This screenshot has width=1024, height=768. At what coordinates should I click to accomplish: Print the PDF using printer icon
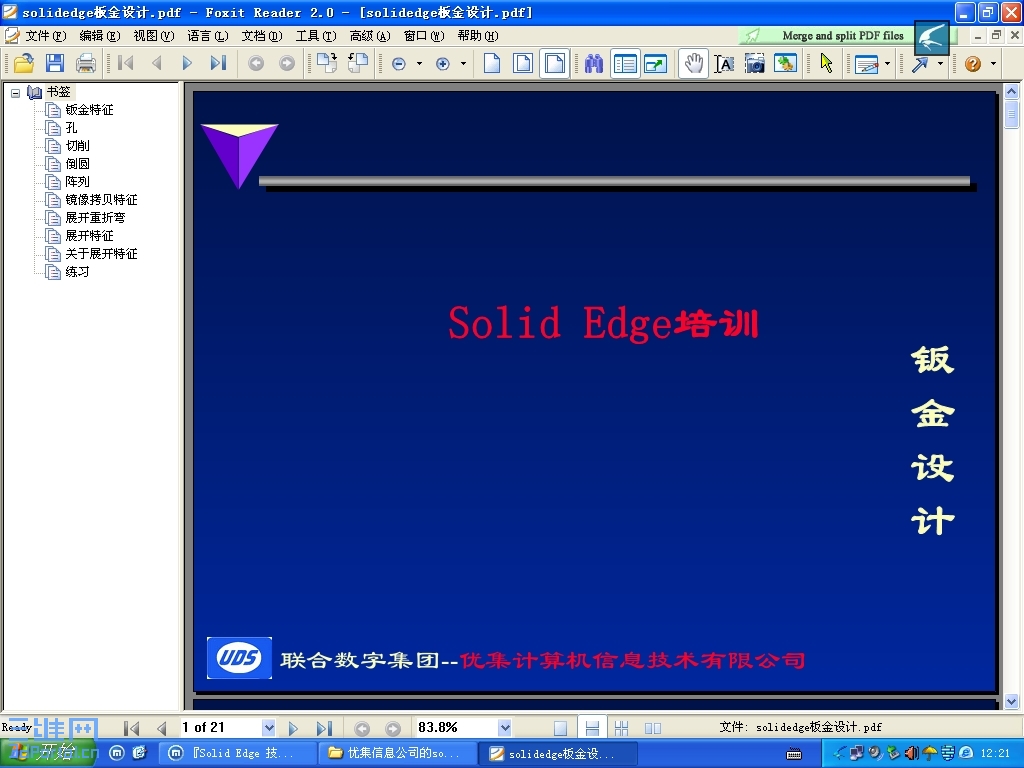tap(86, 63)
